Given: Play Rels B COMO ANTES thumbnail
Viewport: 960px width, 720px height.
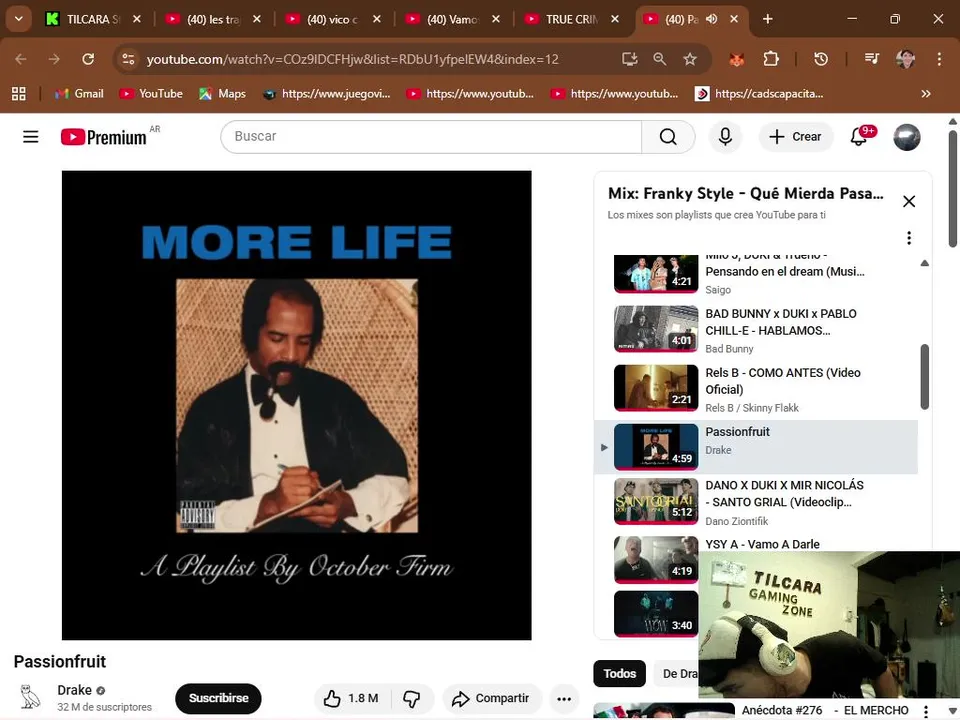Looking at the screenshot, I should (x=656, y=388).
